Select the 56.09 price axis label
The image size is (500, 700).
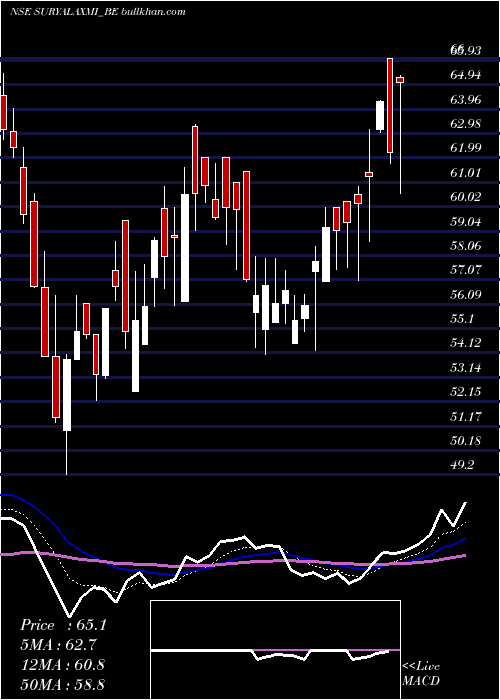[x=467, y=294]
